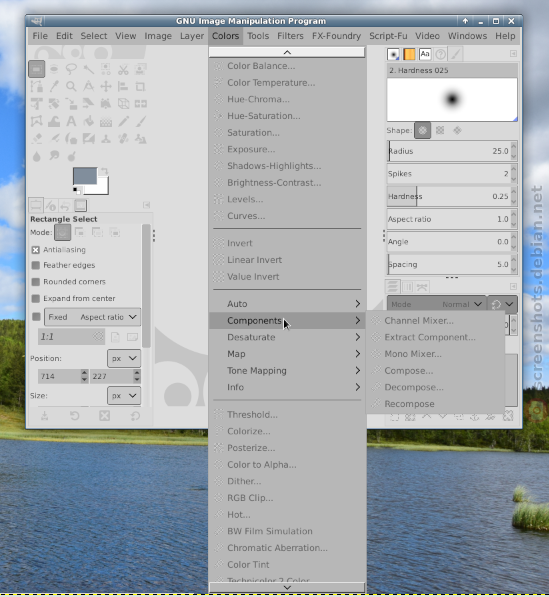Select the Paintbrush tool
This screenshot has width=549, height=597.
140,121
